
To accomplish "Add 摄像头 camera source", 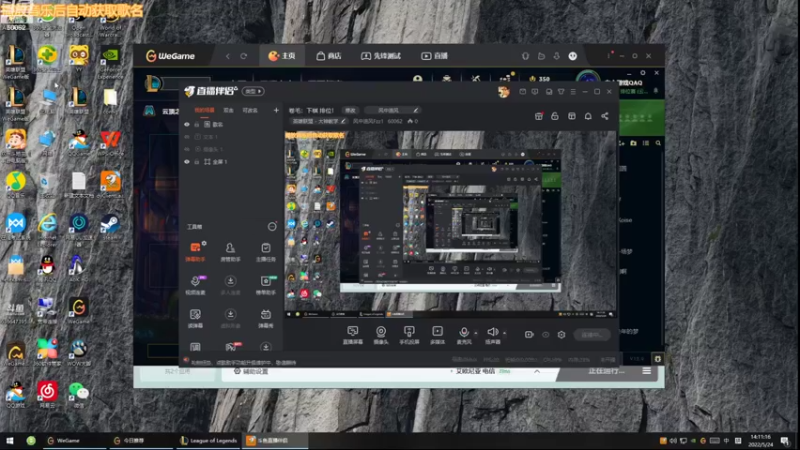I will pyautogui.click(x=381, y=335).
